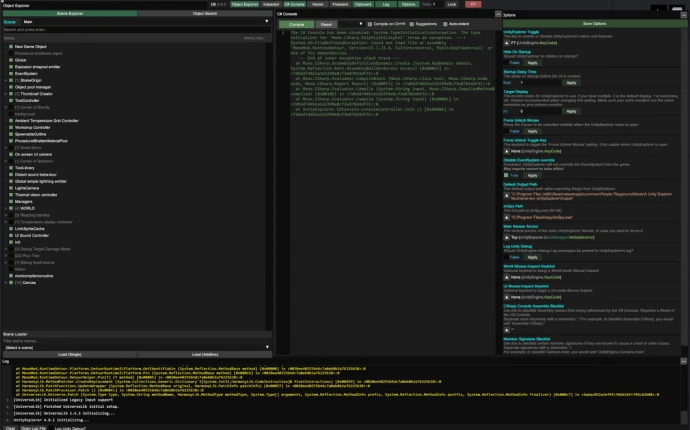690x430 pixels.
Task: Toggle the C# Console navbar button
Action: pos(294,4)
